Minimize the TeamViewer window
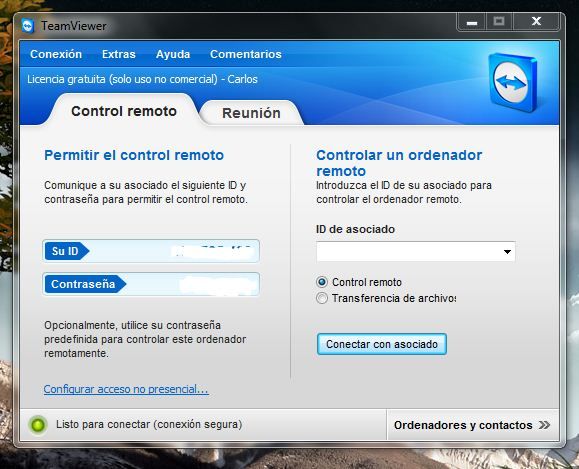 pos(472,22)
